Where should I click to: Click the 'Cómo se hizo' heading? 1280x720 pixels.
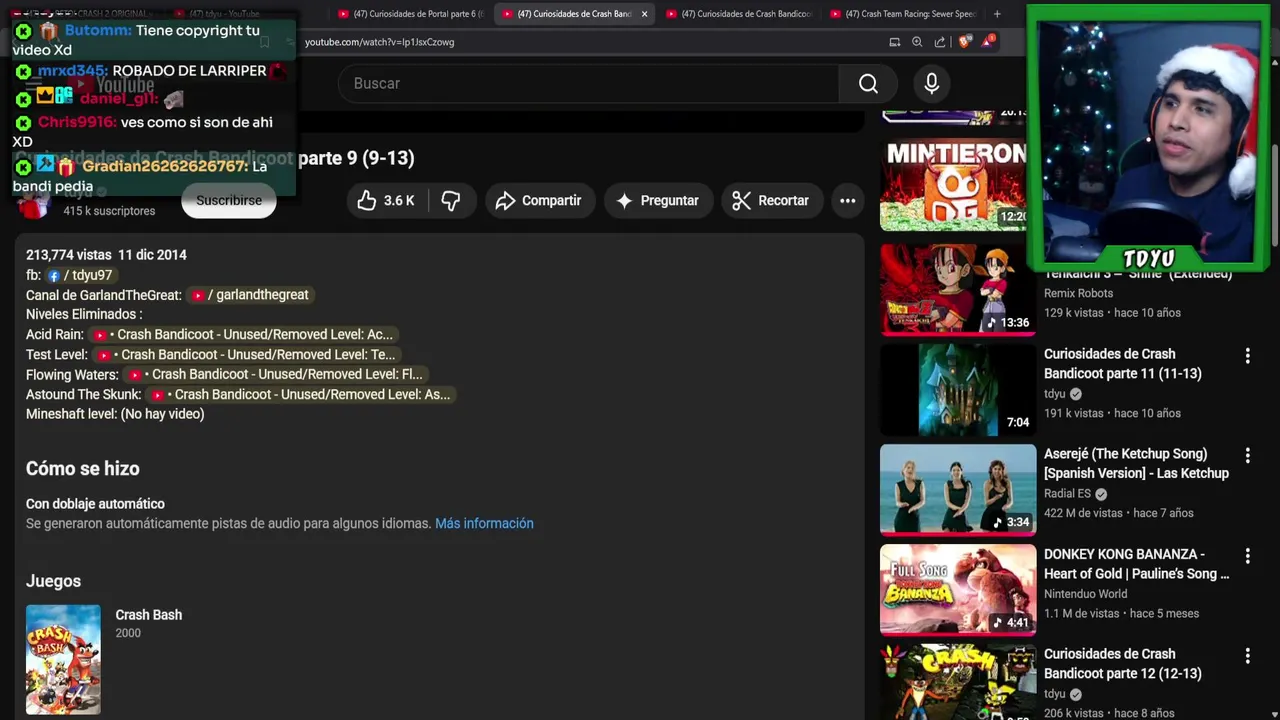(x=83, y=469)
